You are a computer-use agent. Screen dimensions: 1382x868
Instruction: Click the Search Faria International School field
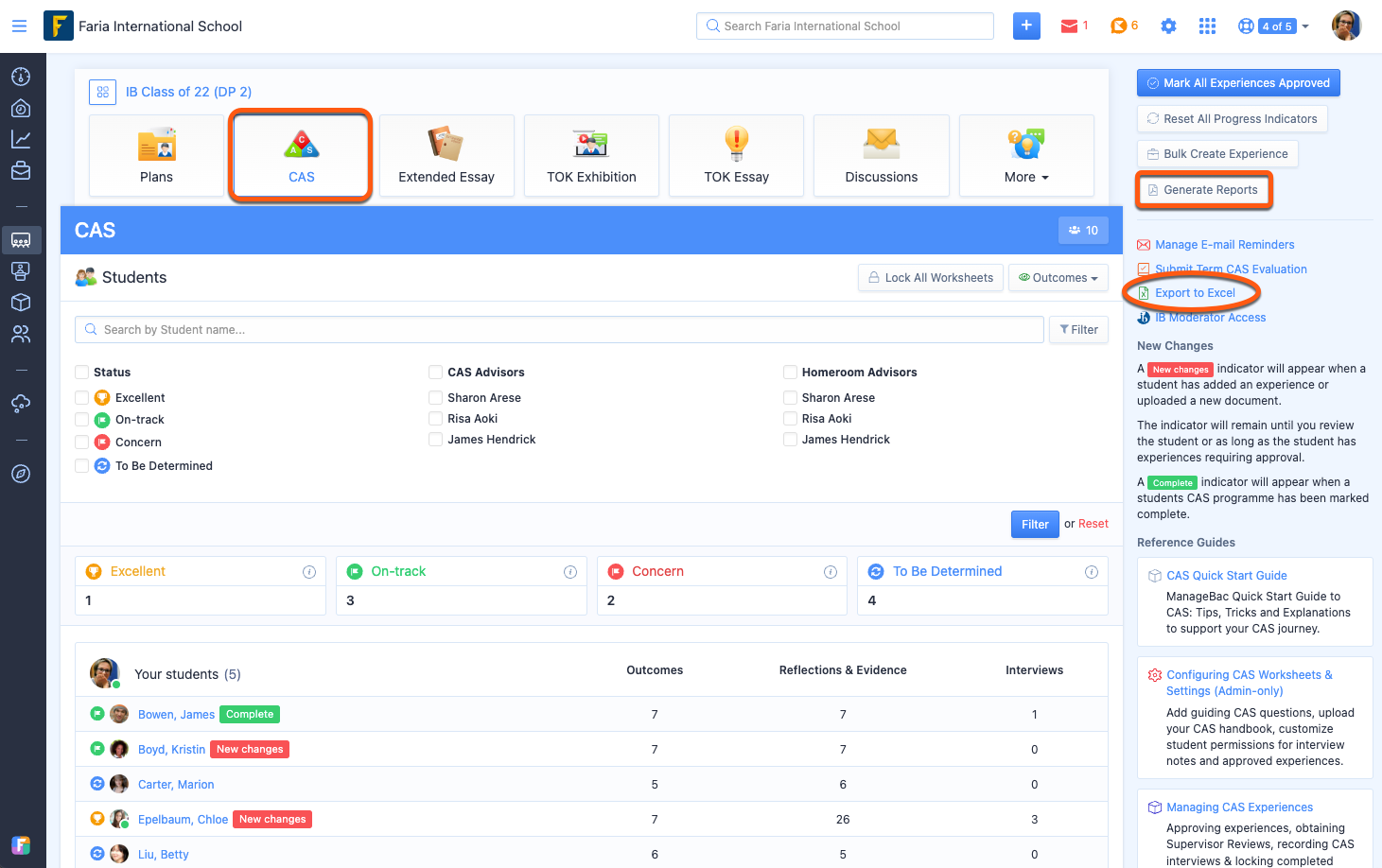click(x=845, y=26)
